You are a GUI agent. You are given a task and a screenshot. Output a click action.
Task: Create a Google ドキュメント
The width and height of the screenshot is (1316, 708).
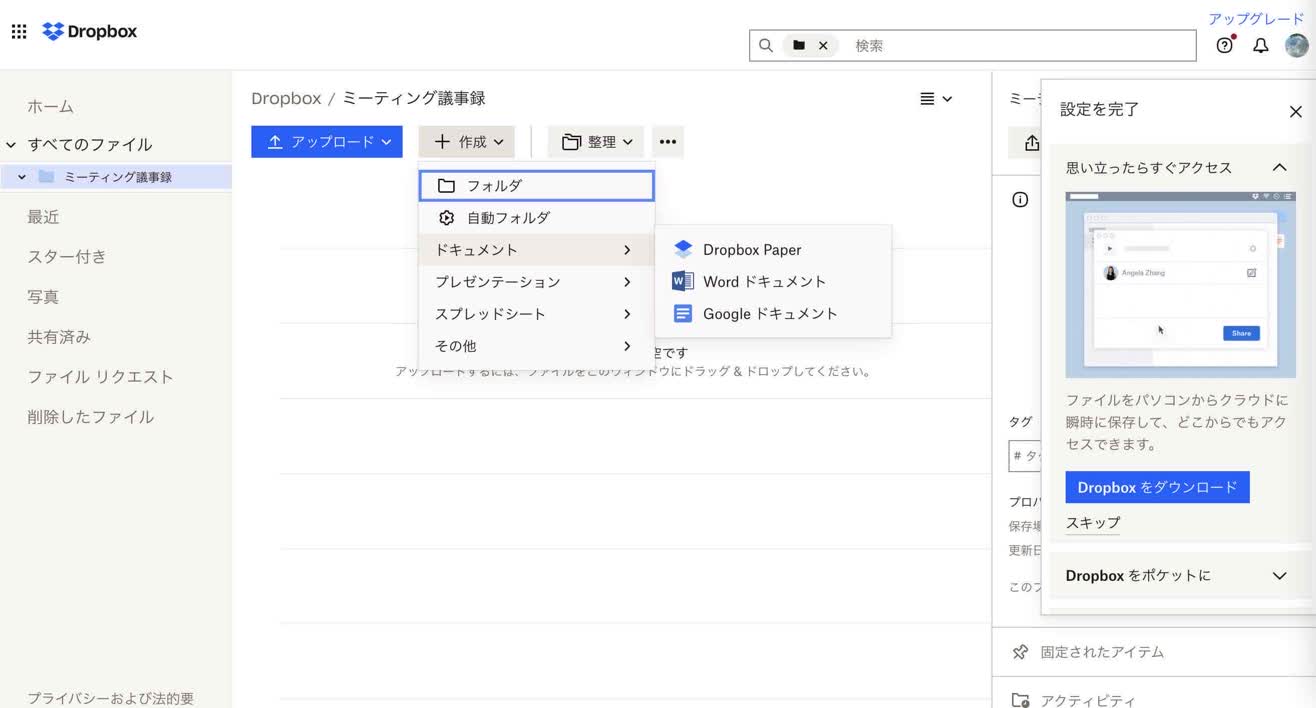pos(772,314)
